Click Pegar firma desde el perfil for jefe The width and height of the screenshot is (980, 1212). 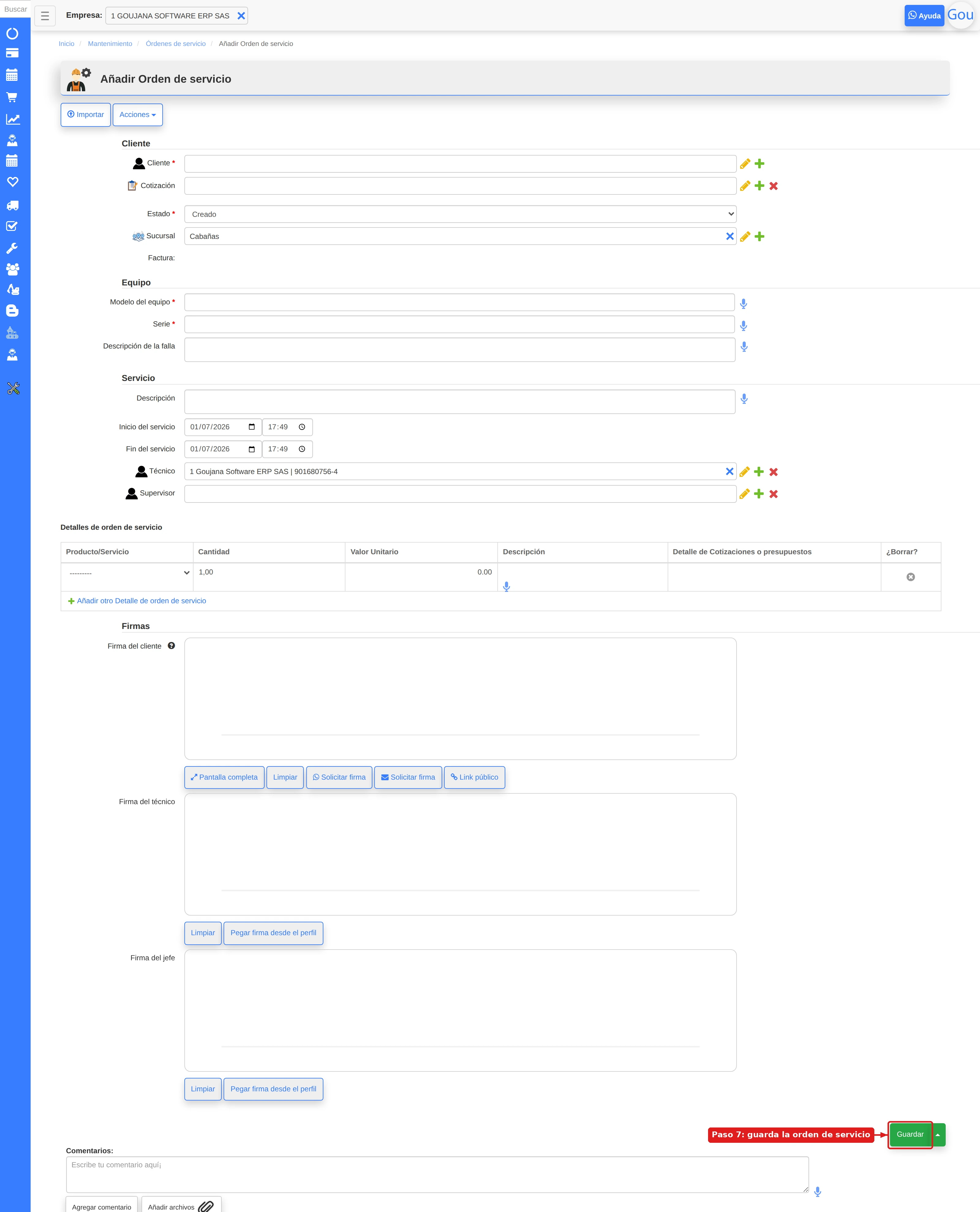273,1089
